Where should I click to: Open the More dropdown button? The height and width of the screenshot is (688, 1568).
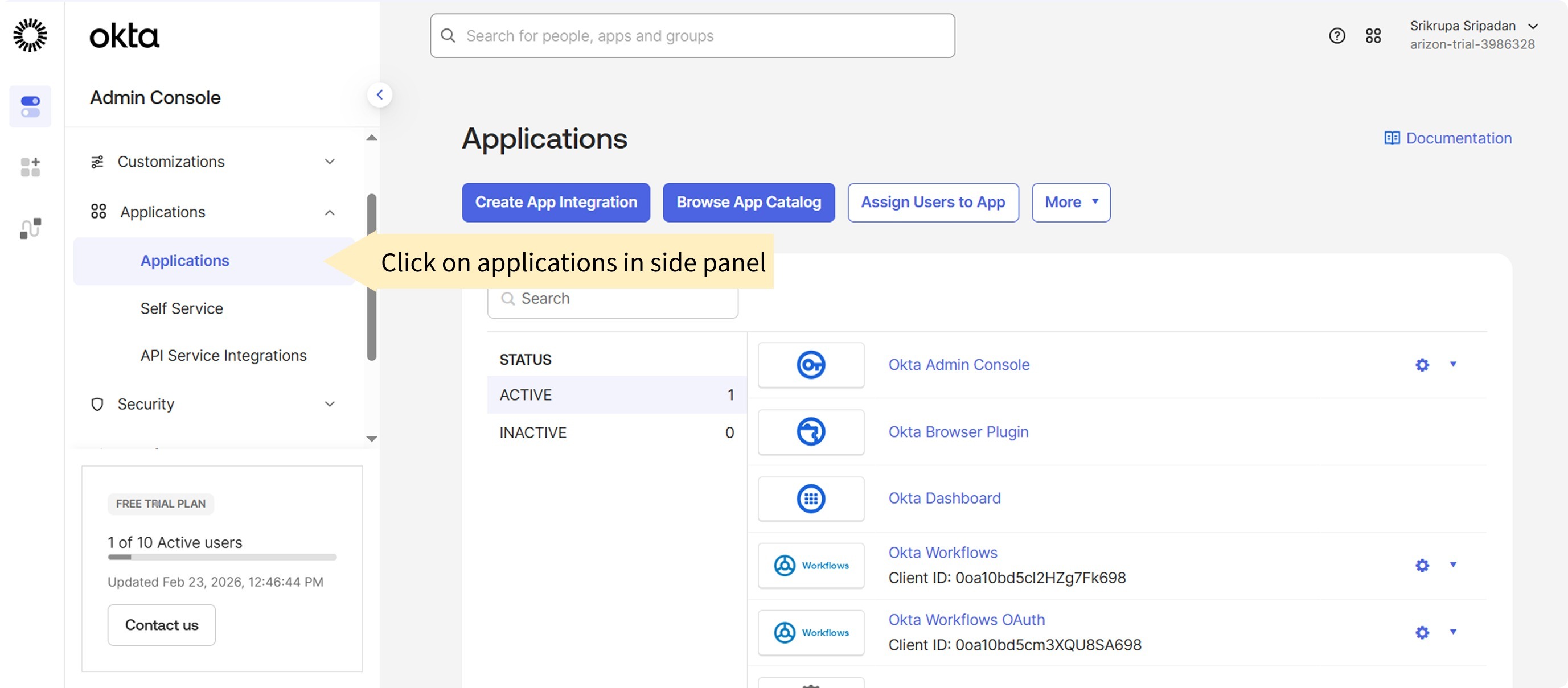pyautogui.click(x=1070, y=203)
